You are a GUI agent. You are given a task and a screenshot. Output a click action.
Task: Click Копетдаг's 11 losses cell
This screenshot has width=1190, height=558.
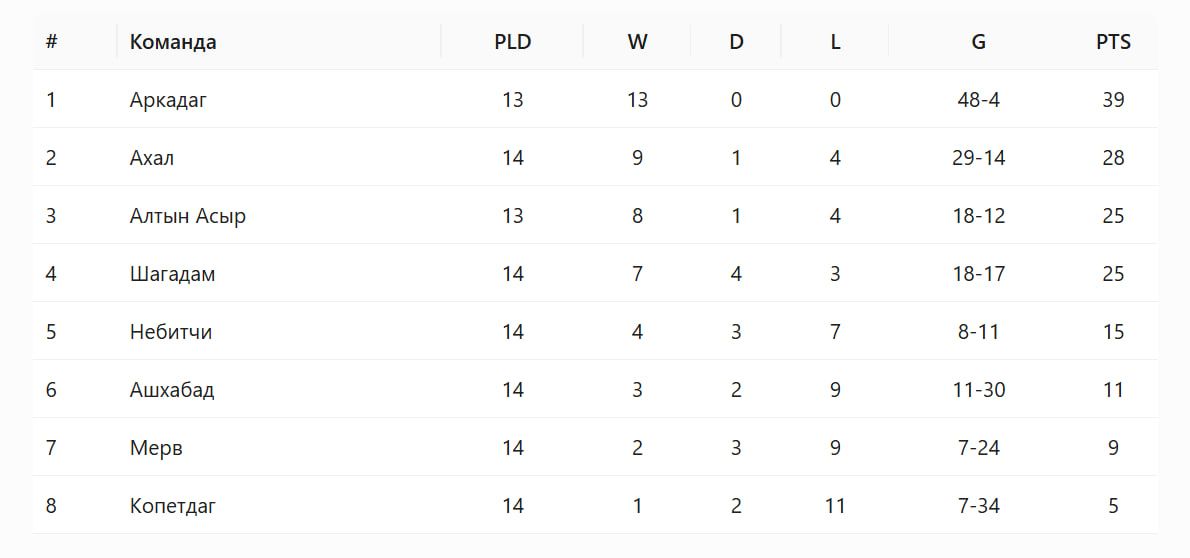[x=835, y=506]
